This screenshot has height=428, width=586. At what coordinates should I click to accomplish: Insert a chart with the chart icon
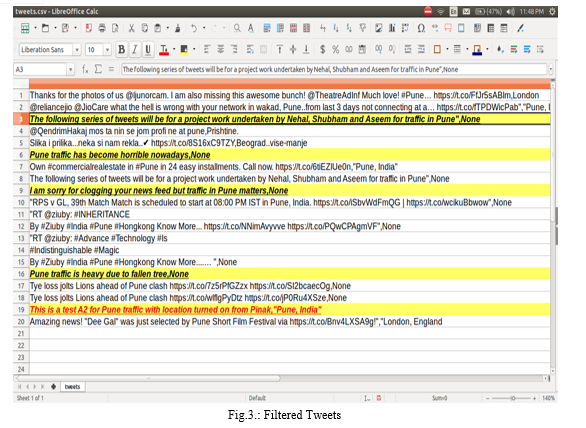(x=392, y=28)
